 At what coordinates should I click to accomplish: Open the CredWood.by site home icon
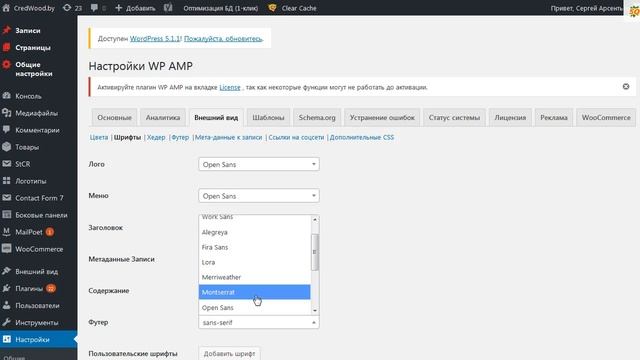pos(6,8)
